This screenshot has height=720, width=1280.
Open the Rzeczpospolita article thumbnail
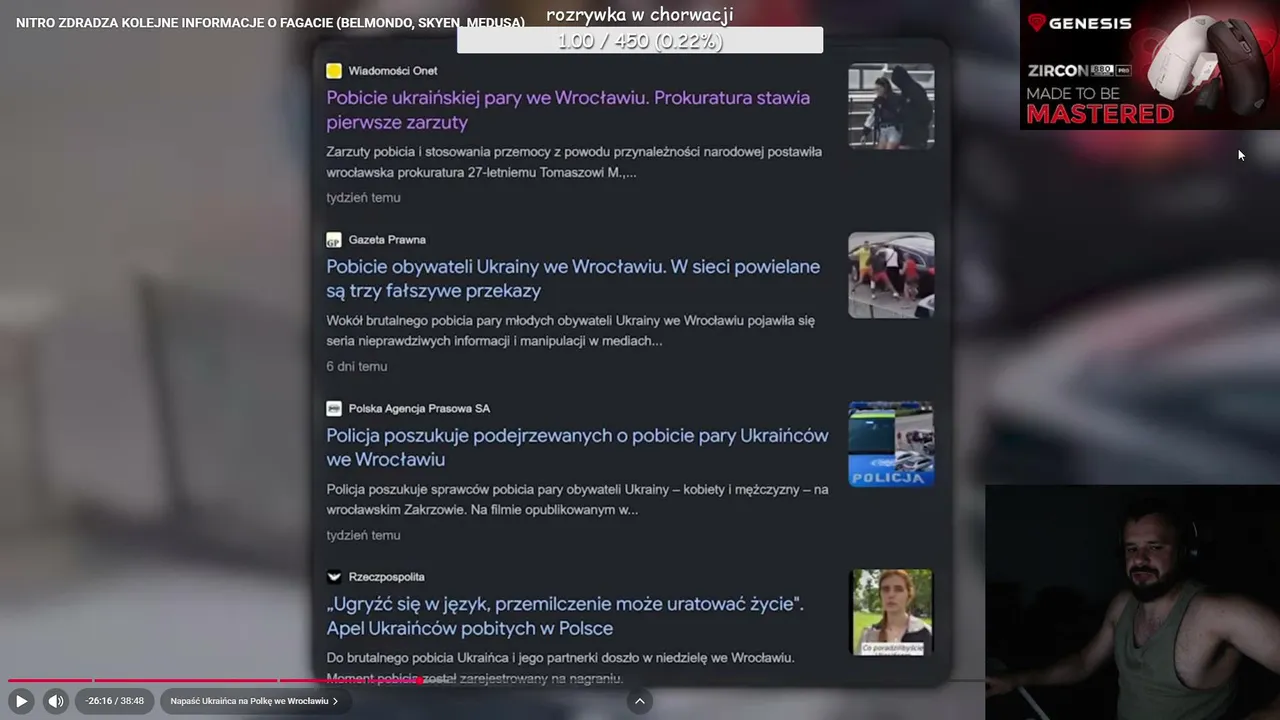pos(891,612)
